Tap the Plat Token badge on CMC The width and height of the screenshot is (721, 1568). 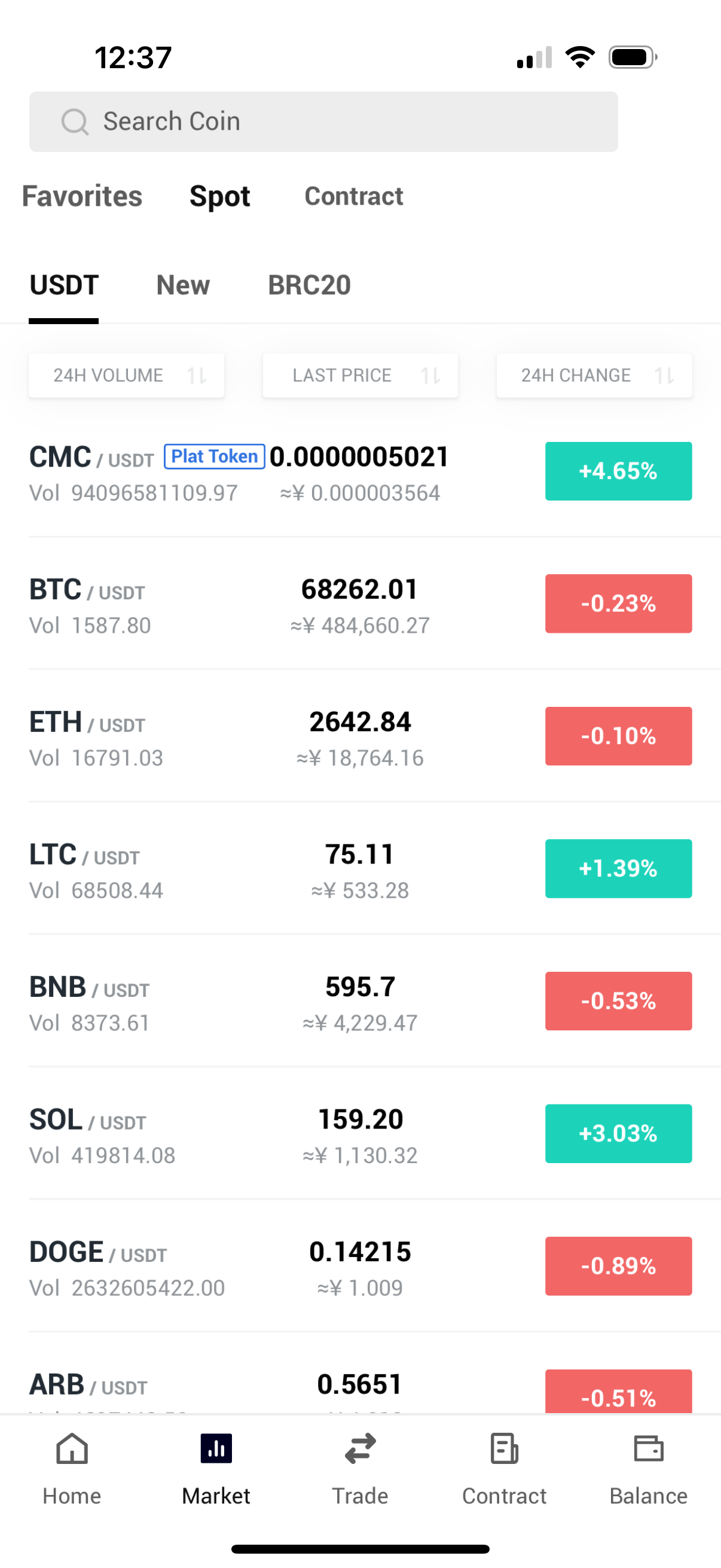[x=214, y=456]
